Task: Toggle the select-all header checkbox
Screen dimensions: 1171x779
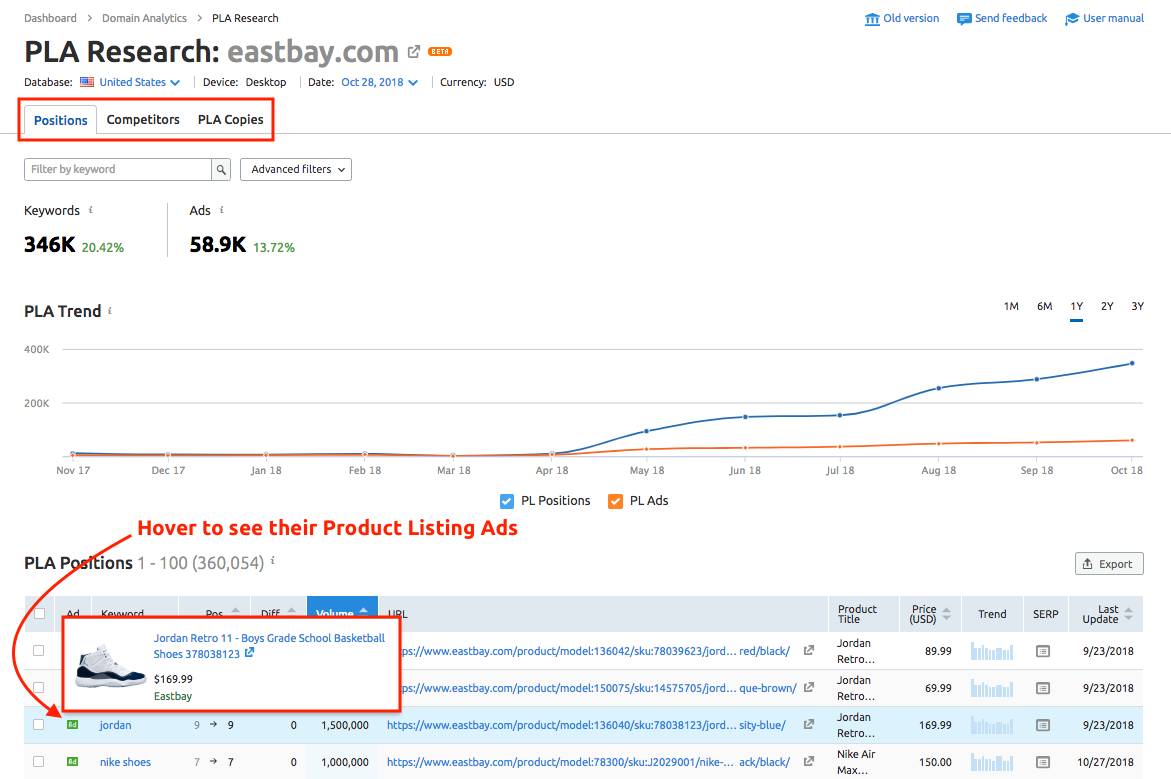Action: coord(40,614)
